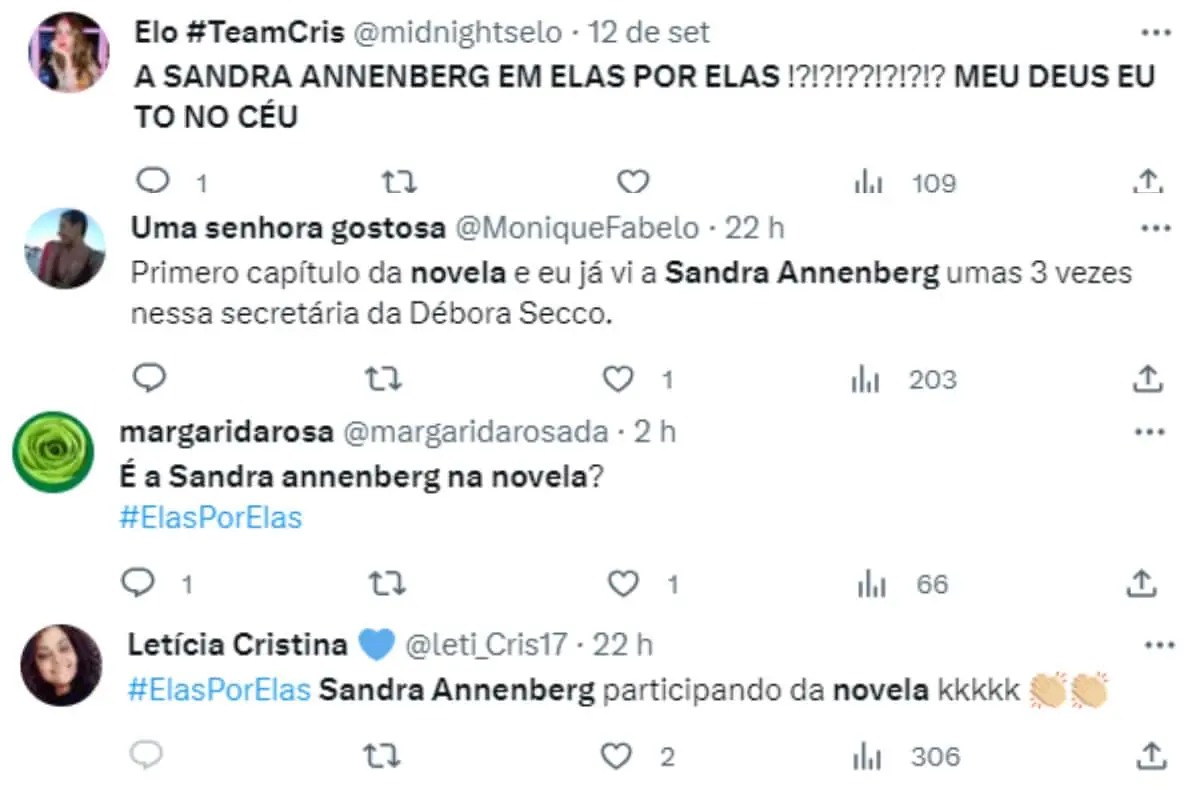The width and height of the screenshot is (1200, 800).
Task: Open more options for Elo #TeamCris tweet
Action: click(1156, 31)
